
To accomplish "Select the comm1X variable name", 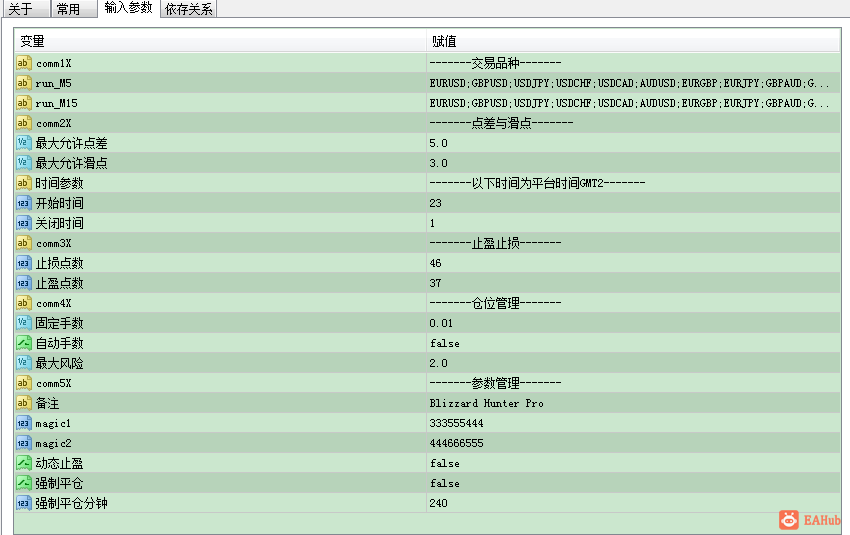I will point(54,63).
